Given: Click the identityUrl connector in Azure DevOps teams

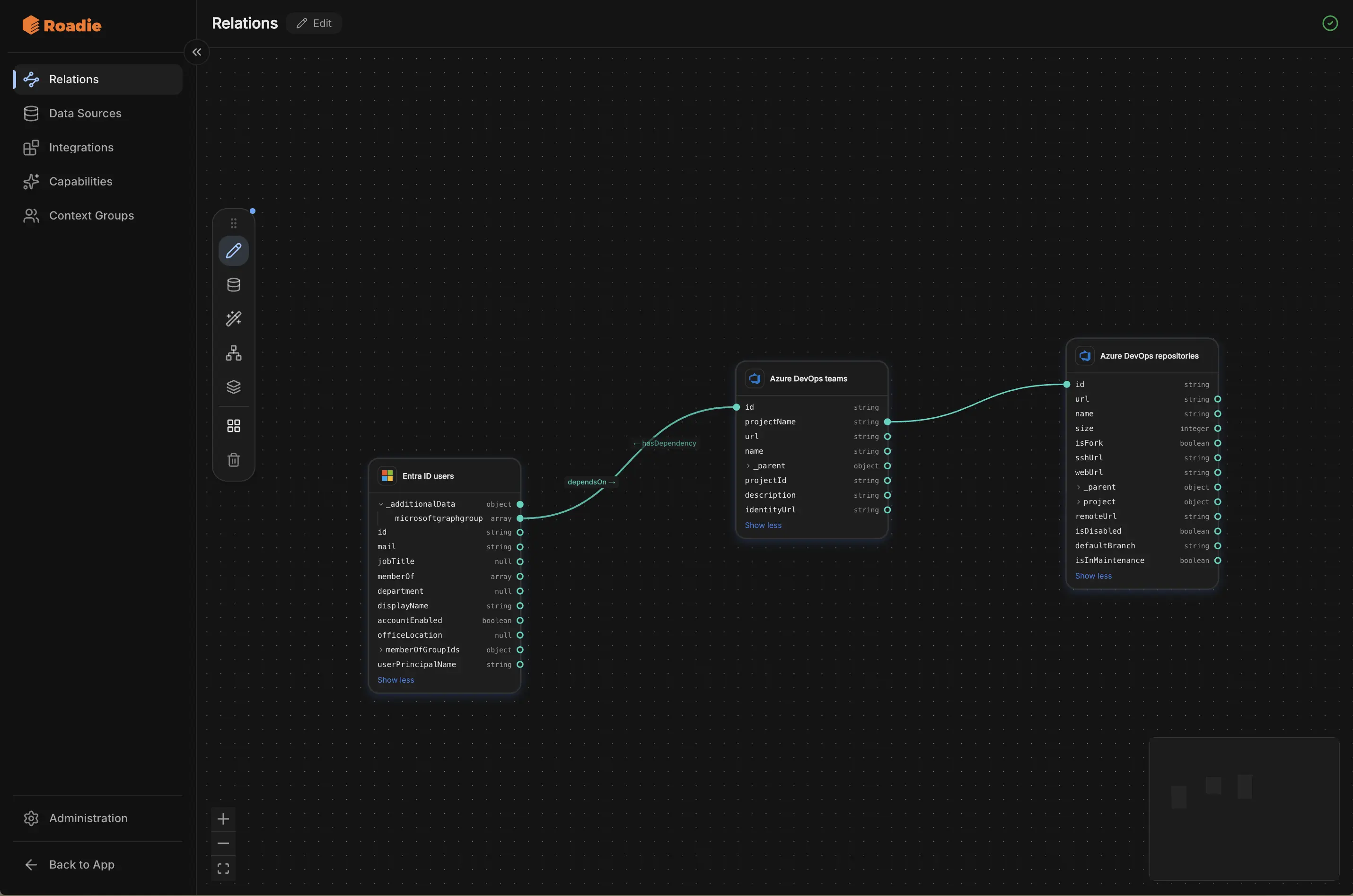Looking at the screenshot, I should [x=887, y=509].
